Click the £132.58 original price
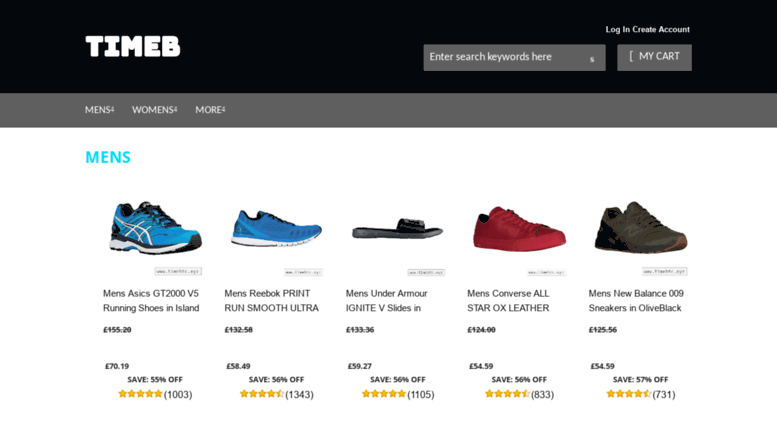The width and height of the screenshot is (777, 423). [x=238, y=330]
